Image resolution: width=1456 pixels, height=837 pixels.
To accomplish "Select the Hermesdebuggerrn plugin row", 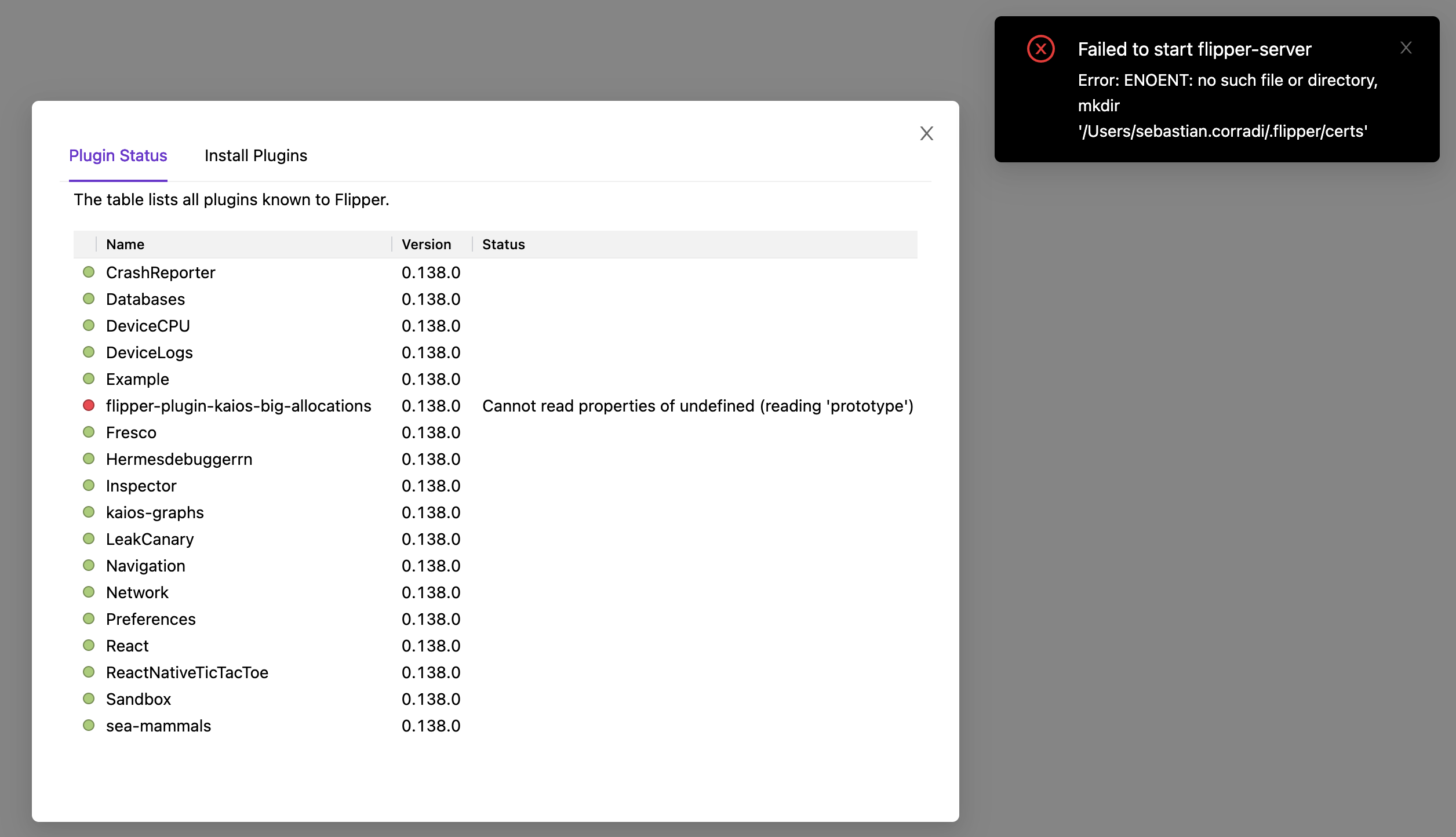I will (179, 459).
